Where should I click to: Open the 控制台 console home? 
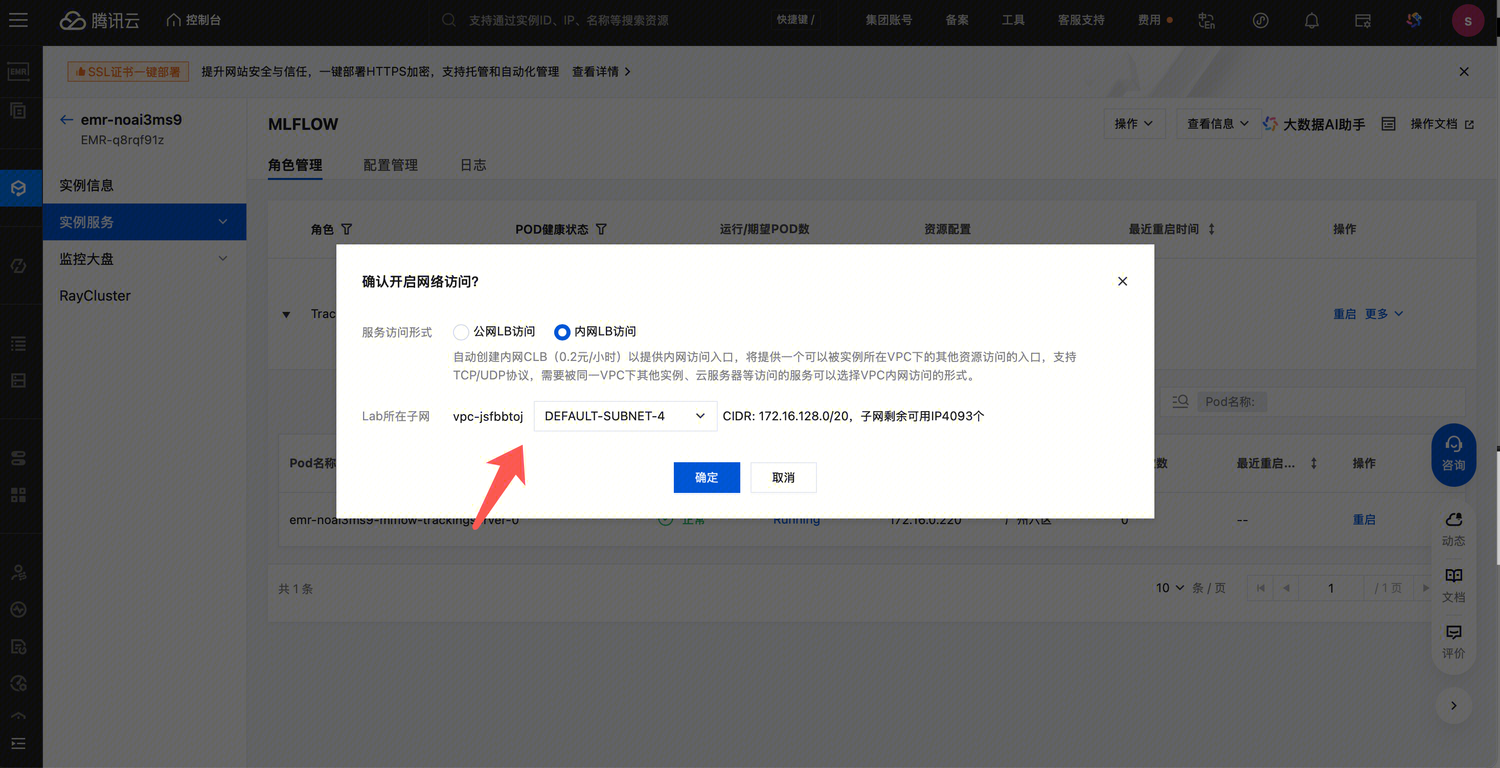[194, 20]
